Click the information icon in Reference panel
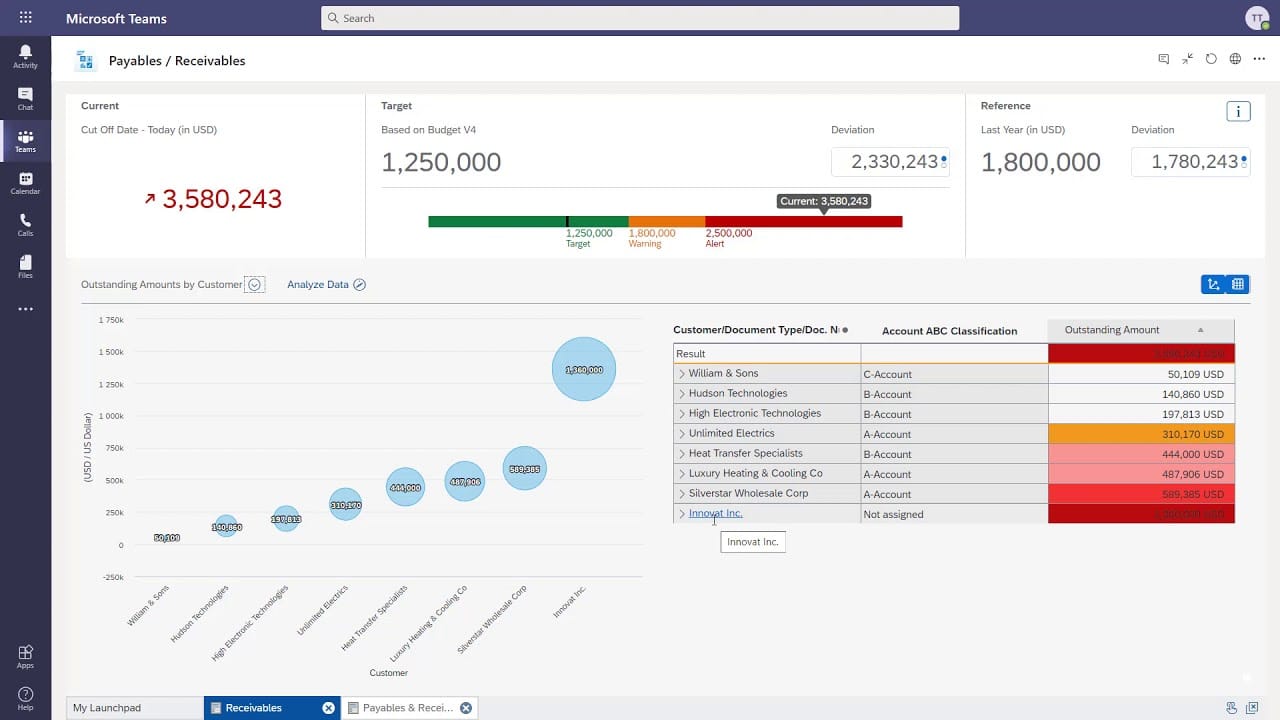This screenshot has width=1280, height=720. [1238, 111]
